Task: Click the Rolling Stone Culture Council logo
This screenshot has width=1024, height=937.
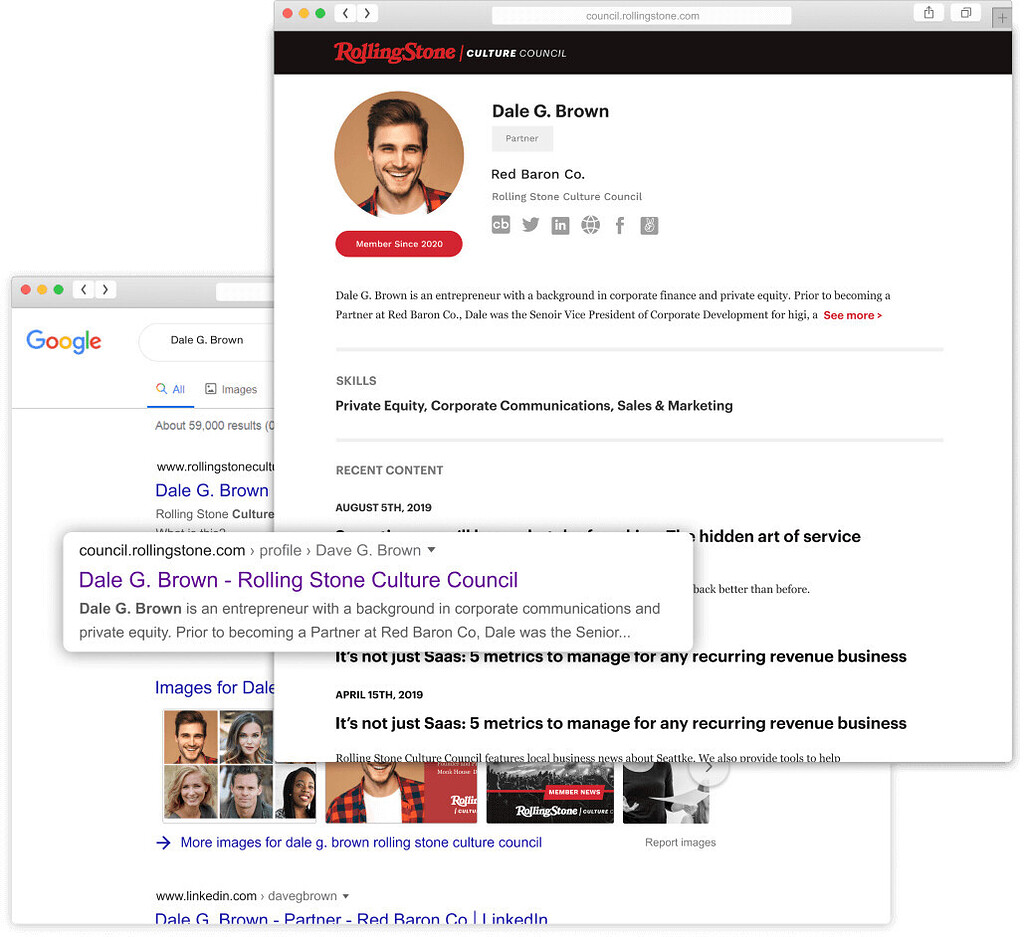Action: click(x=452, y=53)
